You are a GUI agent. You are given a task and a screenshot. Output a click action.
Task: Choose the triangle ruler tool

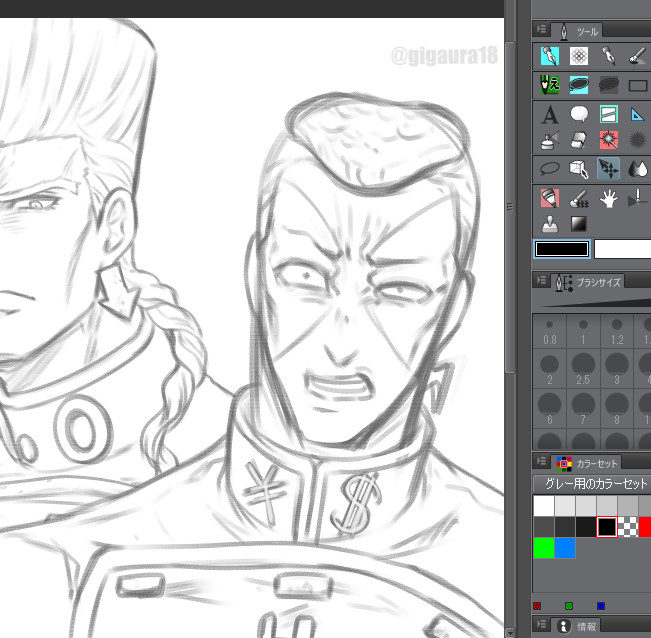point(637,114)
